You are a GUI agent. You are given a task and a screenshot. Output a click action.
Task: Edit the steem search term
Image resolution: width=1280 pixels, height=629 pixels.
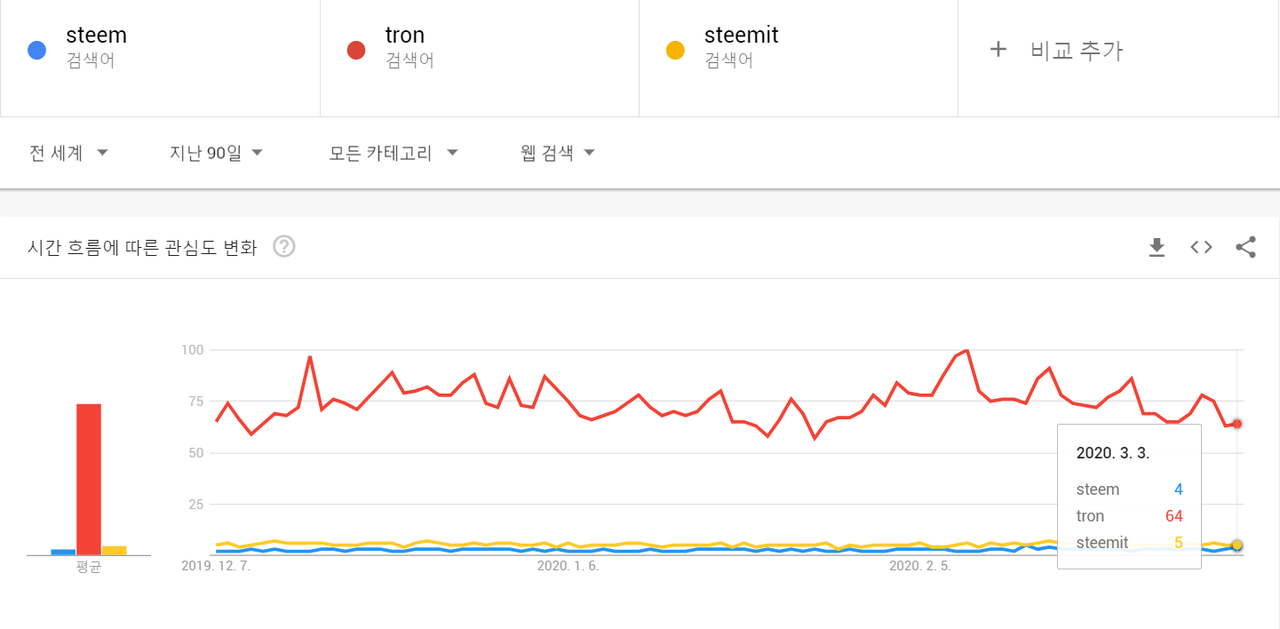coord(96,36)
